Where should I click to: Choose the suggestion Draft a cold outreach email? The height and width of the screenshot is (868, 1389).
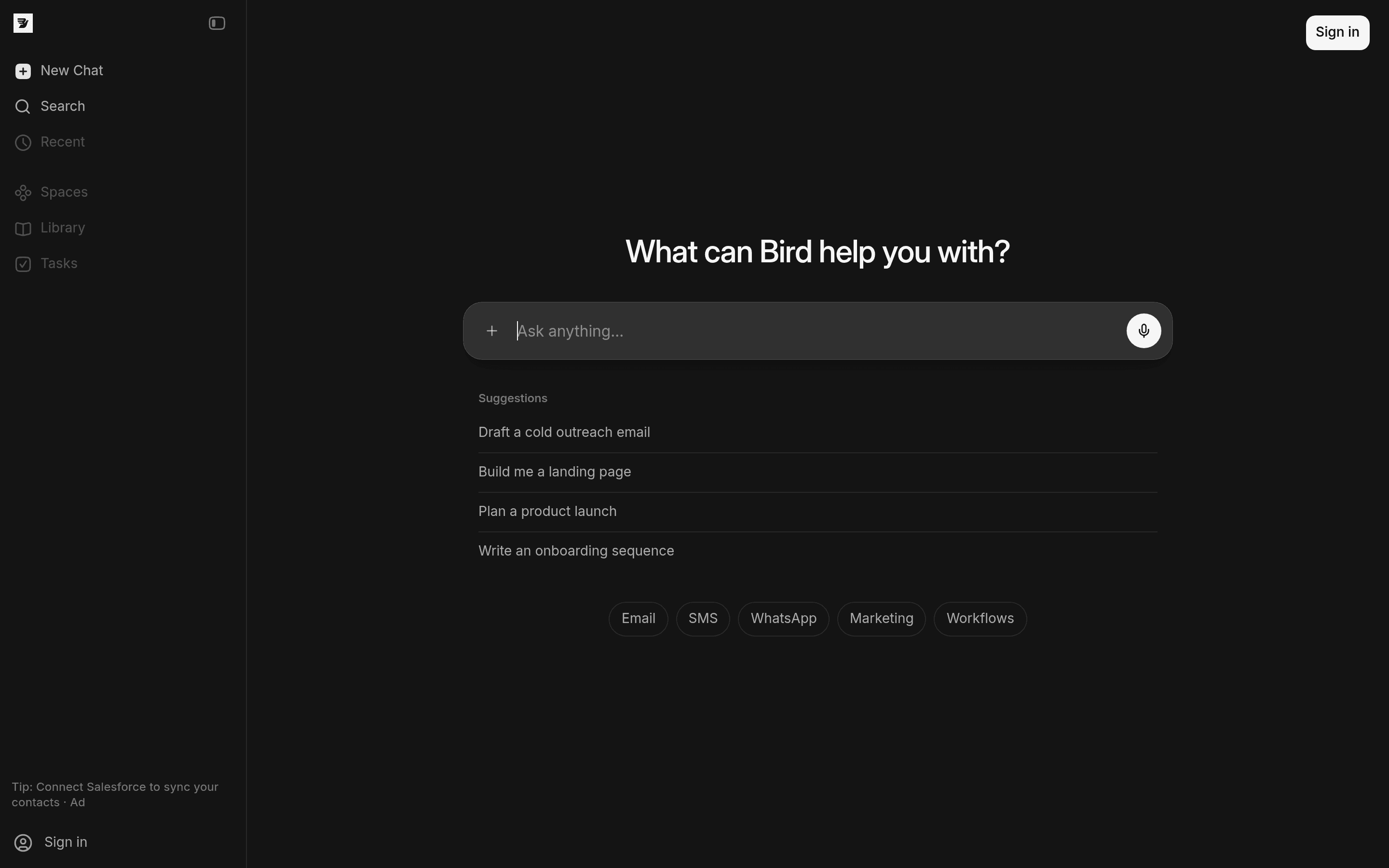564,432
